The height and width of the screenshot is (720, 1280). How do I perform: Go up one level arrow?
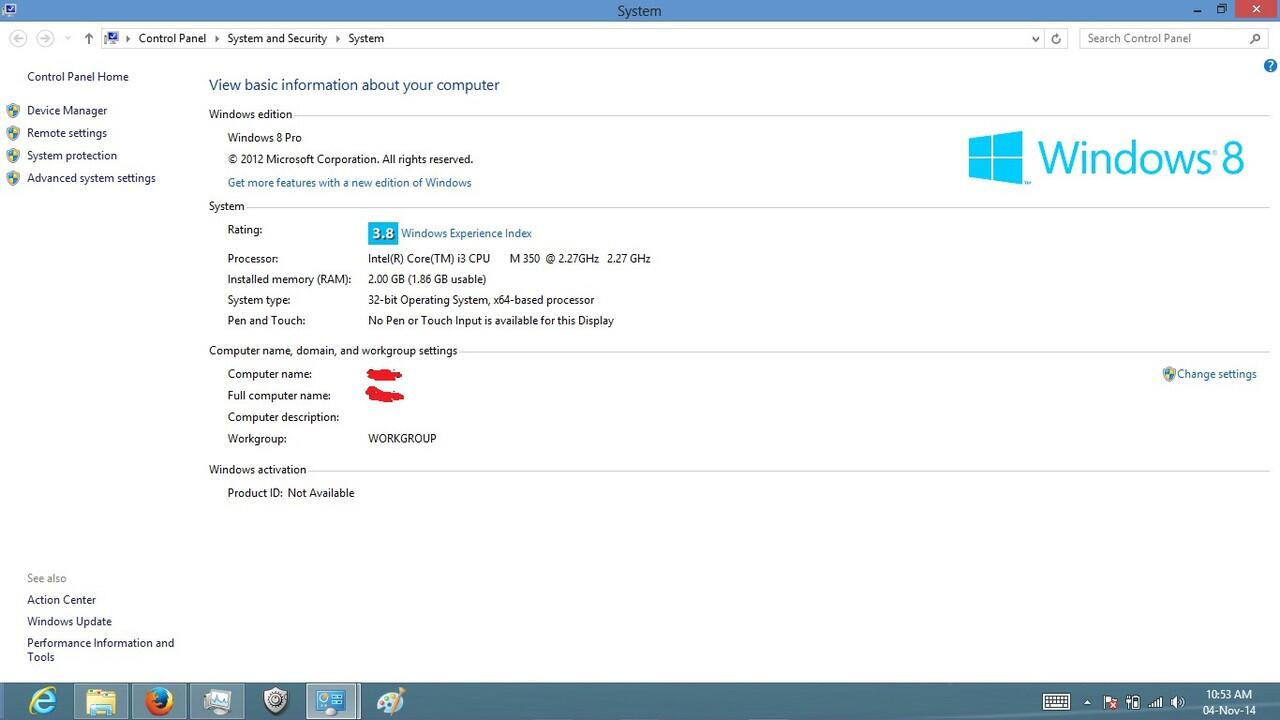pyautogui.click(x=89, y=38)
